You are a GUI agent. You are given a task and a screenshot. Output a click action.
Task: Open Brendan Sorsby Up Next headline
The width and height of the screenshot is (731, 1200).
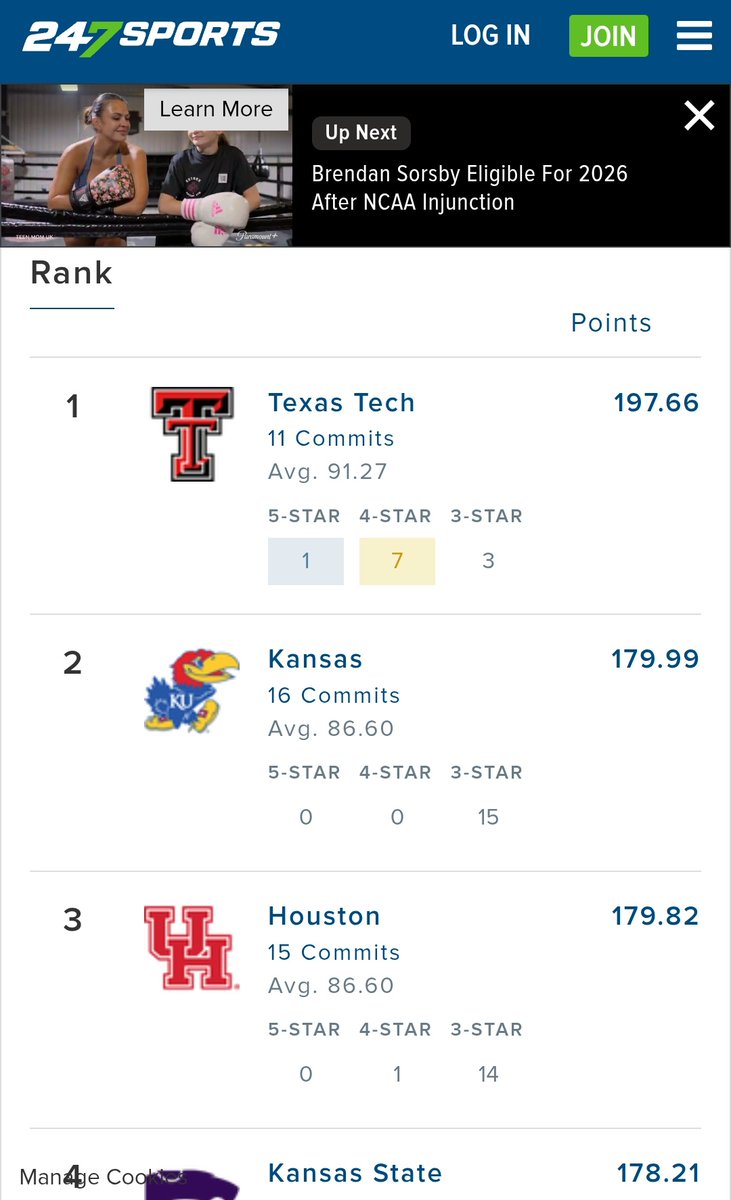click(470, 188)
